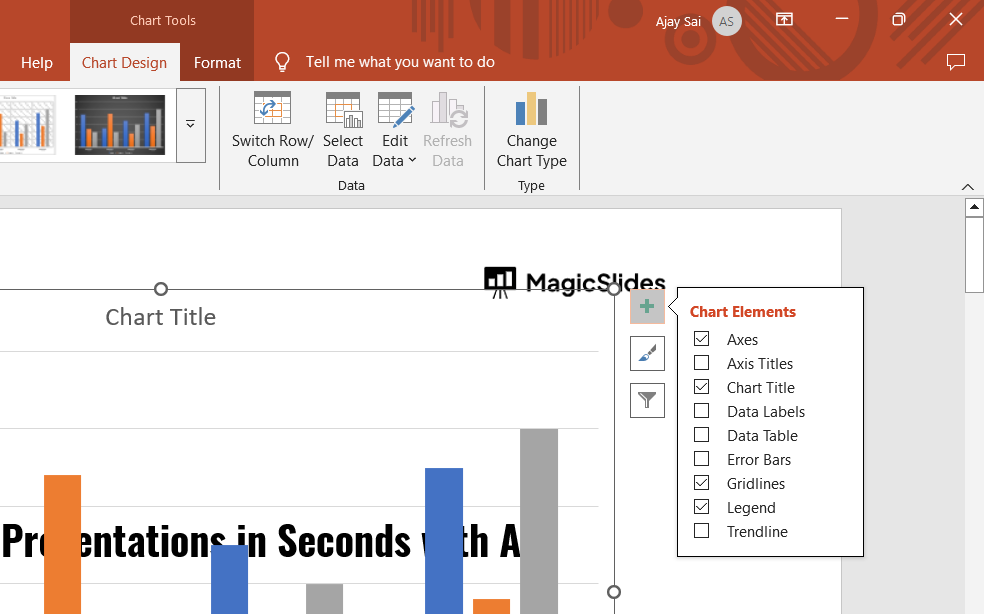Click the Chart Elements heading text
The width and height of the screenshot is (984, 614).
(742, 312)
